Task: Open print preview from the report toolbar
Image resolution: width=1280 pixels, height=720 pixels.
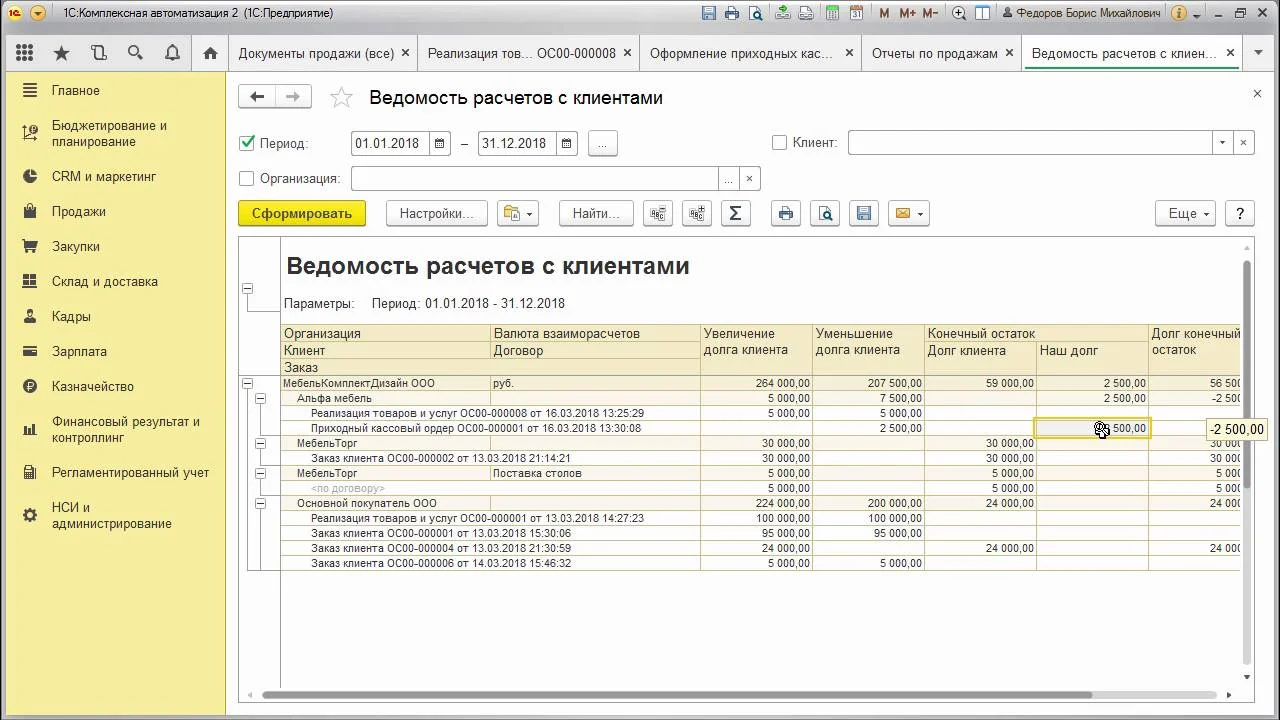Action: pos(825,213)
